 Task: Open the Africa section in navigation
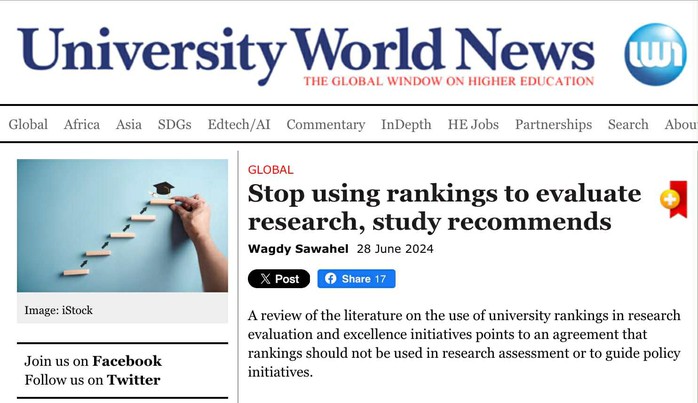pos(82,125)
